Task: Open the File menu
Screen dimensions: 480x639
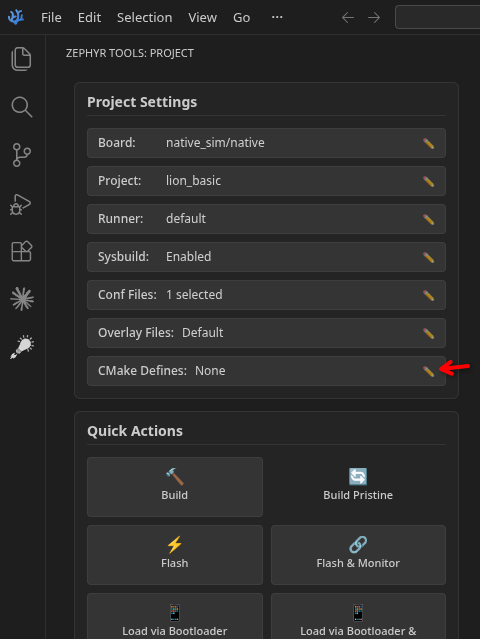Action: [x=51, y=18]
